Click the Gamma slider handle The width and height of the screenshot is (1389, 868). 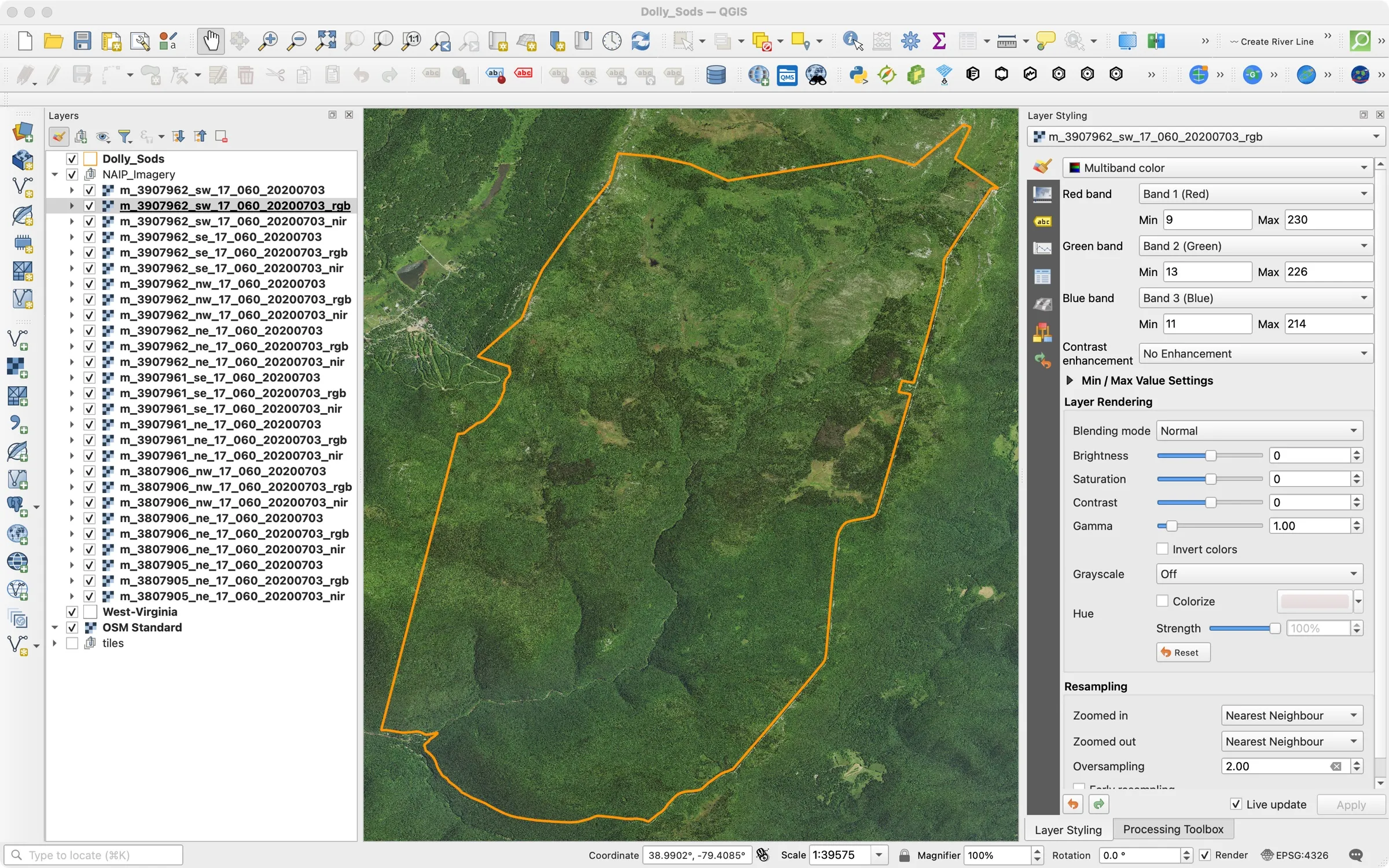(x=1171, y=526)
